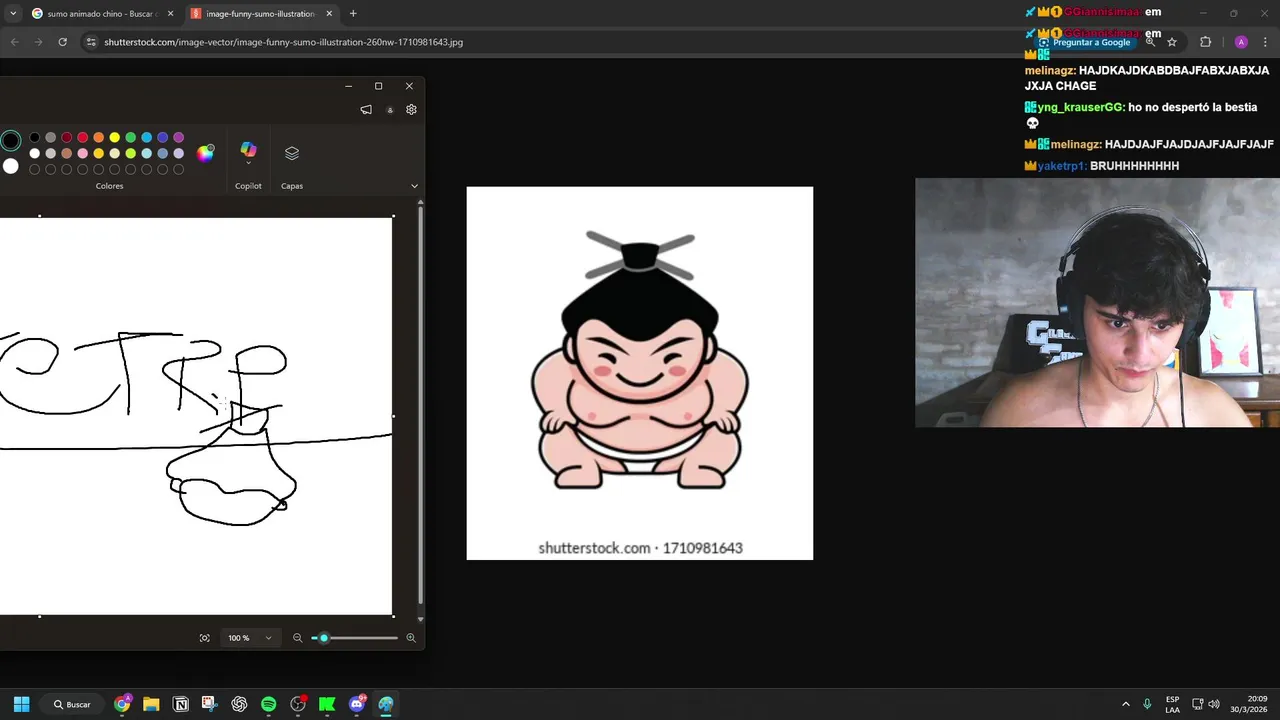Viewport: 1280px width, 720px height.
Task: Close the image-funny-sumo-illustration tab
Action: pos(329,14)
